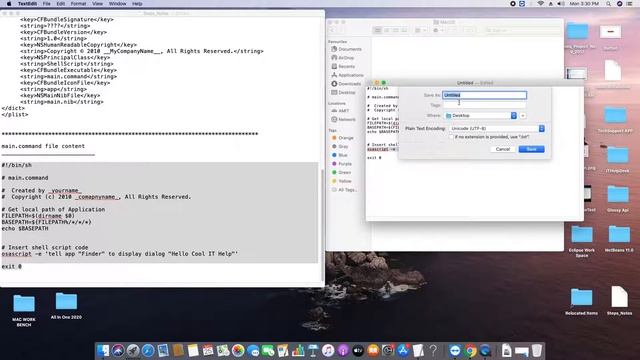Viewport: 640px width, 360px height.
Task: Select Downloads in Finder sidebar
Action: (346, 84)
